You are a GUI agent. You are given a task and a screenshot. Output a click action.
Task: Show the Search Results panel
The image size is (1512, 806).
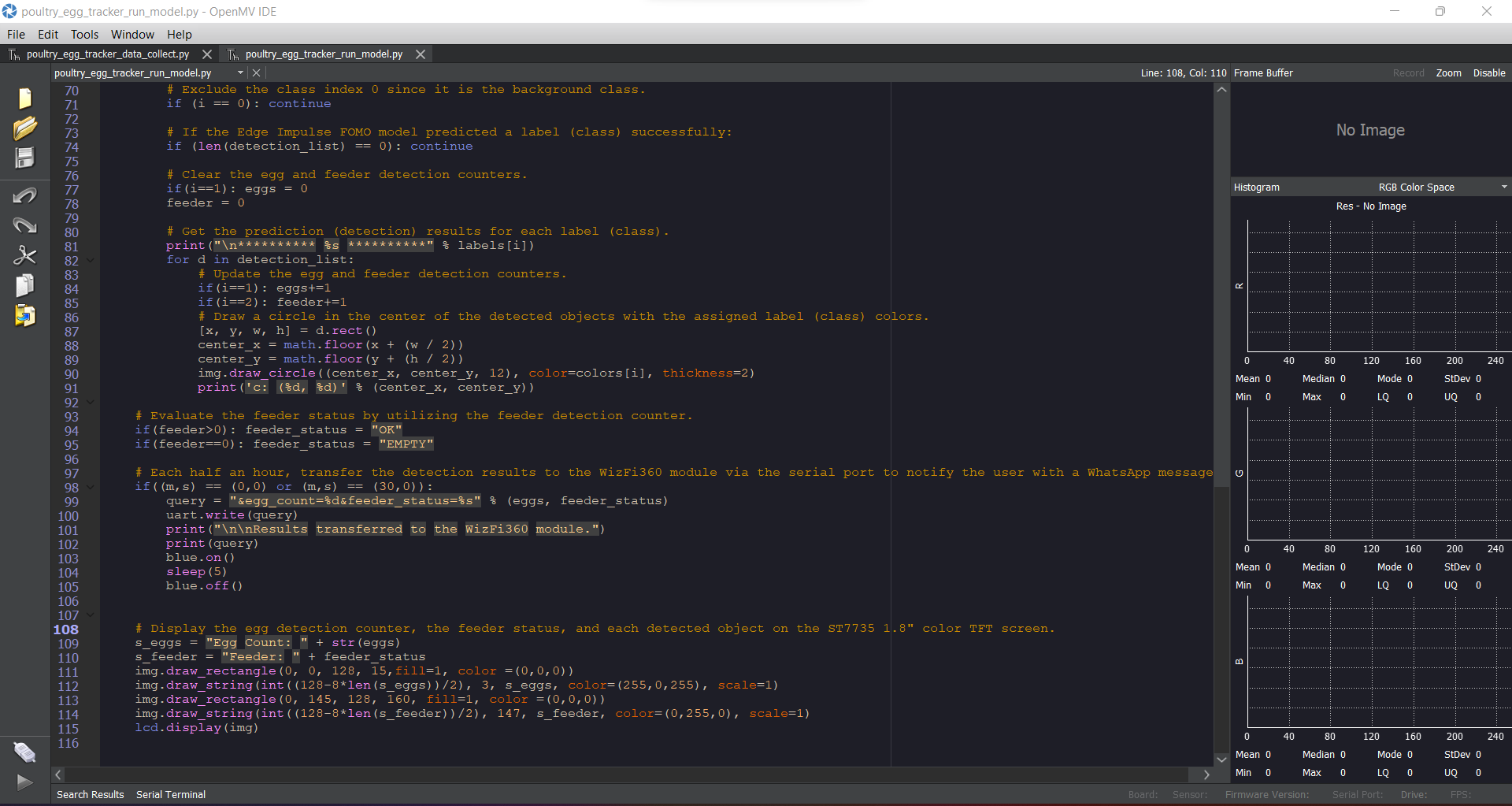coord(90,794)
